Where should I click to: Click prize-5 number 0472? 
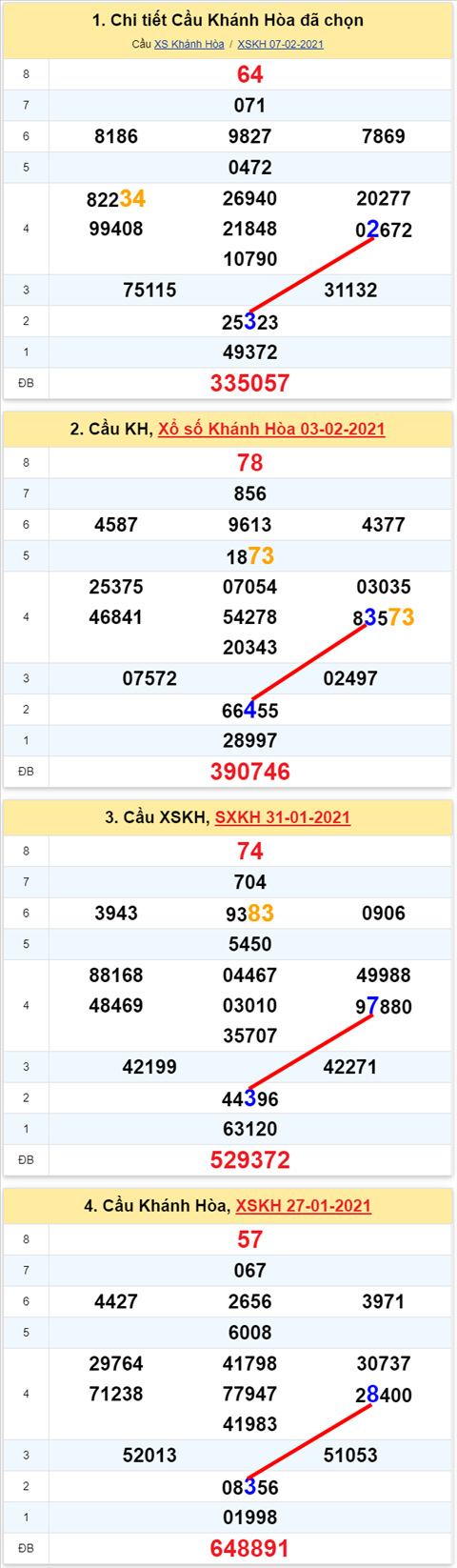coord(249,168)
